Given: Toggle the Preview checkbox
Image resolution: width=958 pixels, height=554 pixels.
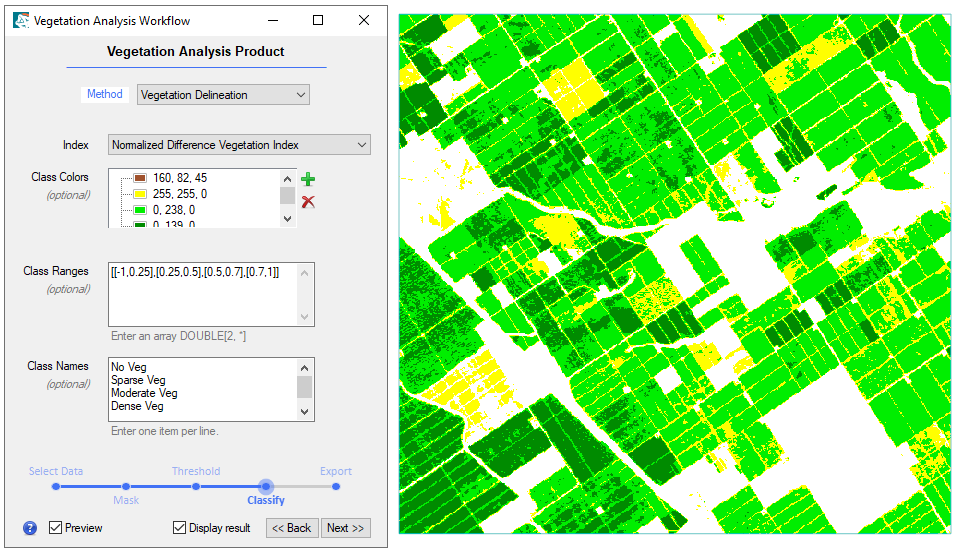Looking at the screenshot, I should pyautogui.click(x=56, y=528).
